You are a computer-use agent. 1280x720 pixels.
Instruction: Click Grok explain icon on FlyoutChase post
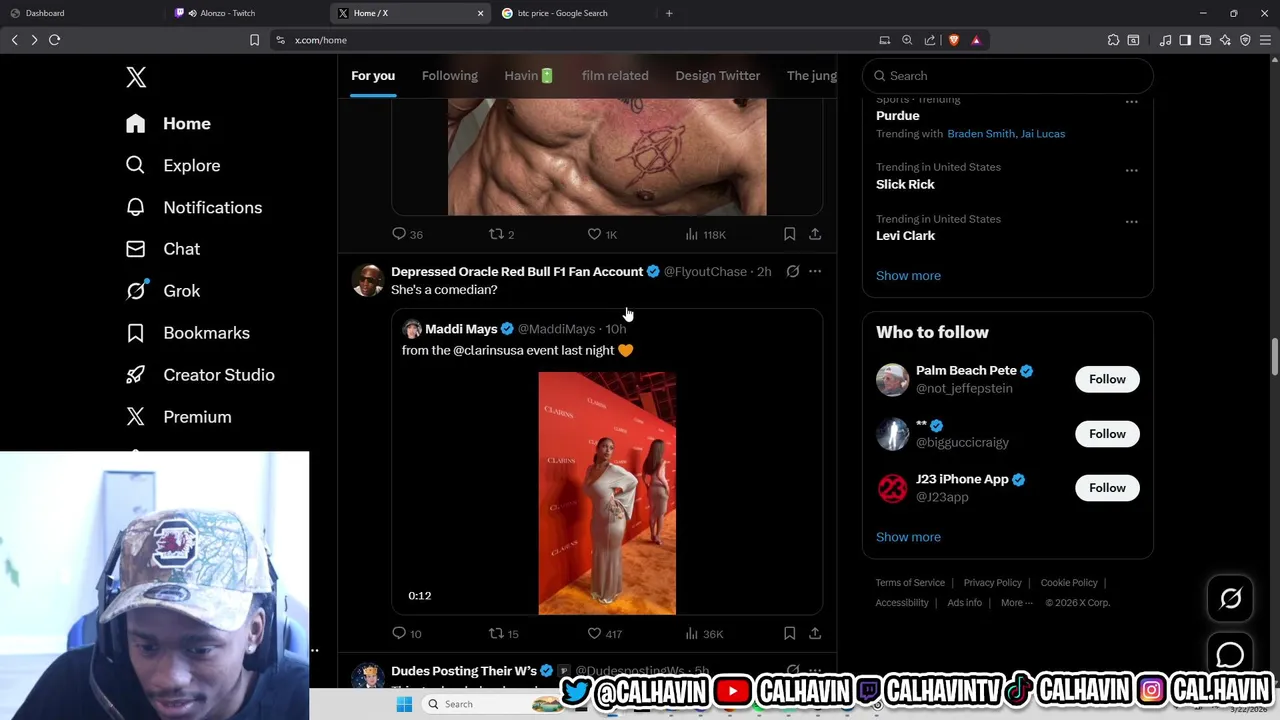click(x=793, y=271)
